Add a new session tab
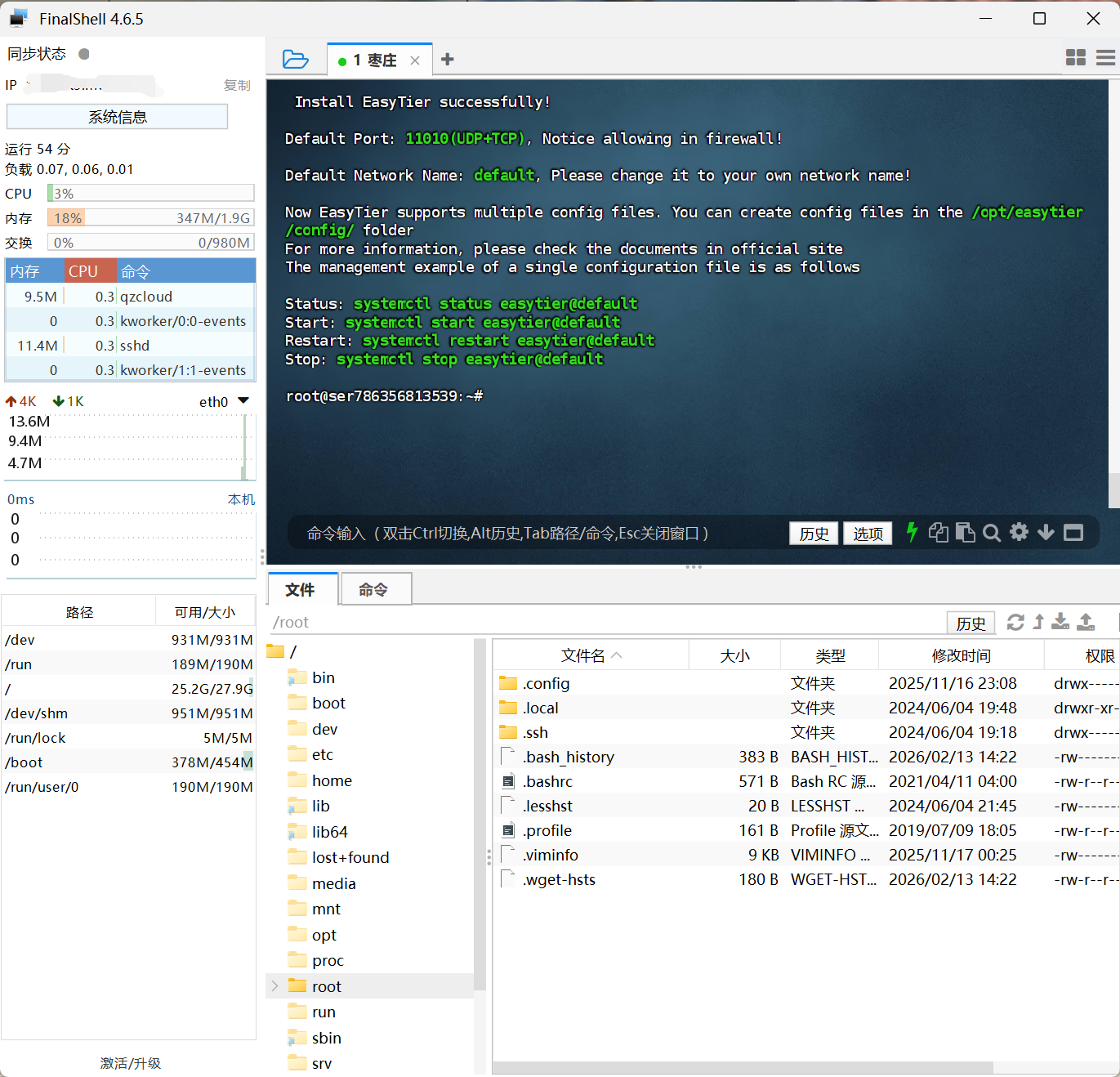Viewport: 1120px width, 1077px height. pyautogui.click(x=447, y=60)
